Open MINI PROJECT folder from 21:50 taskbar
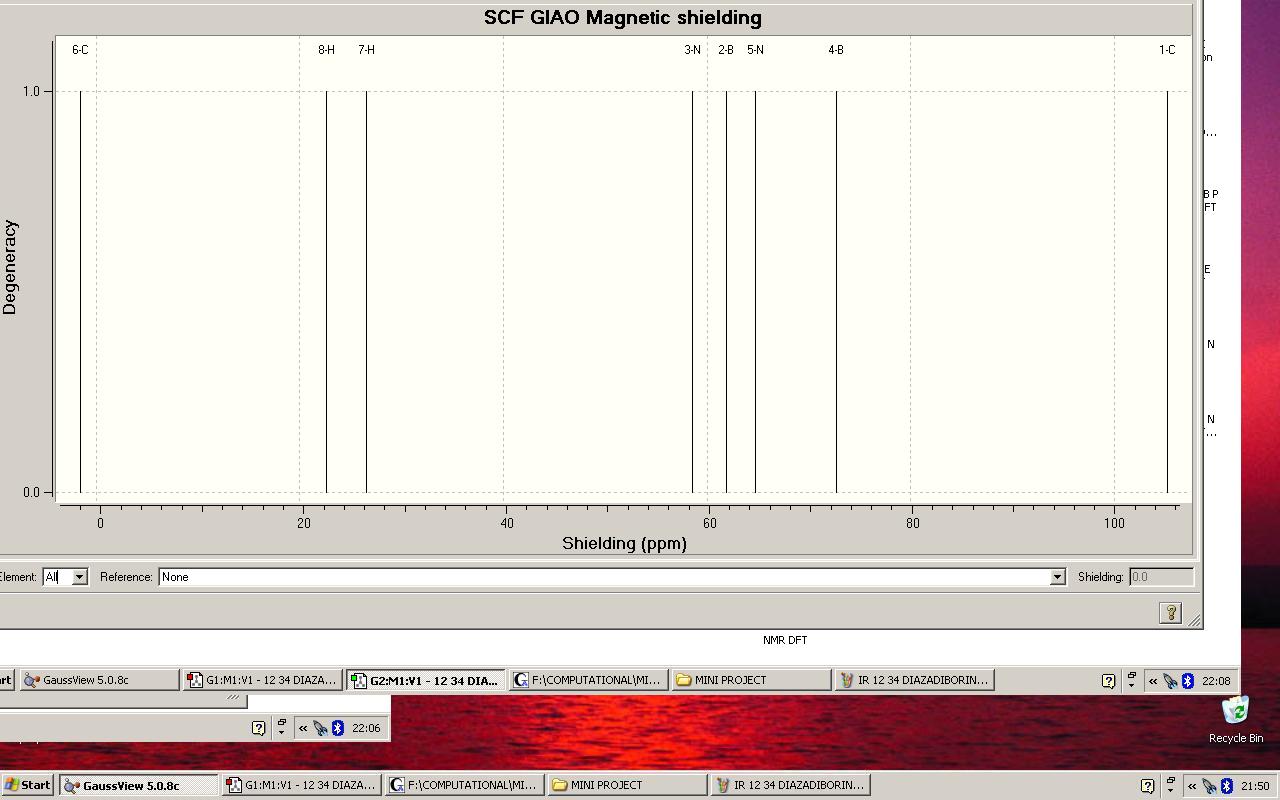Screen dimensions: 1280x800 click(x=628, y=785)
